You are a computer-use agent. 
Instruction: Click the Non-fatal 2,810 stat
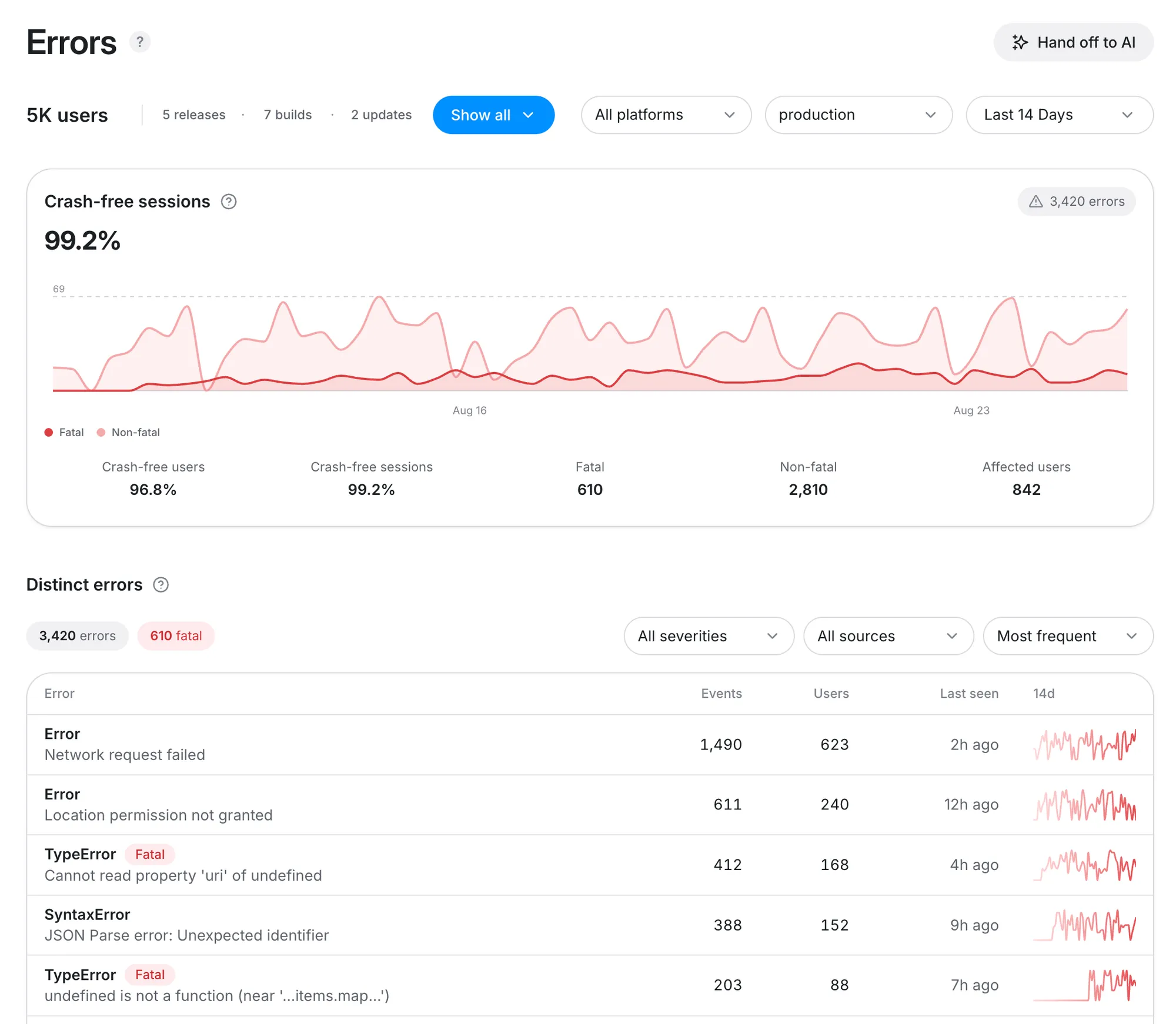[808, 478]
